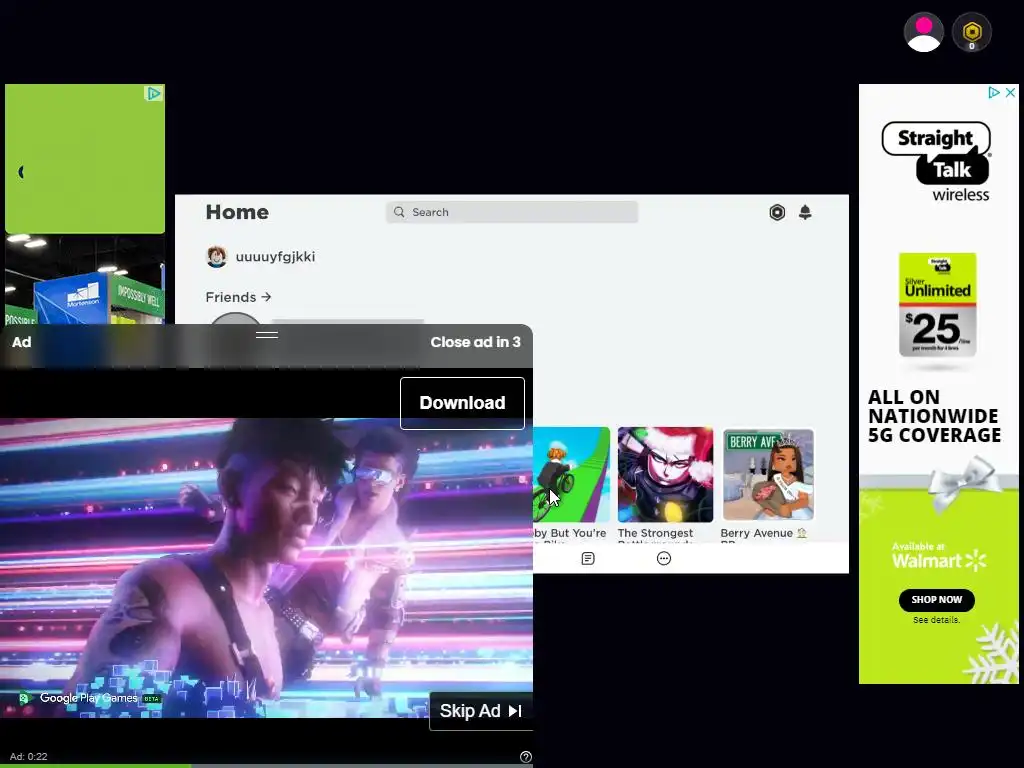1024x768 pixels.
Task: Click the 'Ad: 0:22' timer text
Action: pyautogui.click(x=29, y=756)
